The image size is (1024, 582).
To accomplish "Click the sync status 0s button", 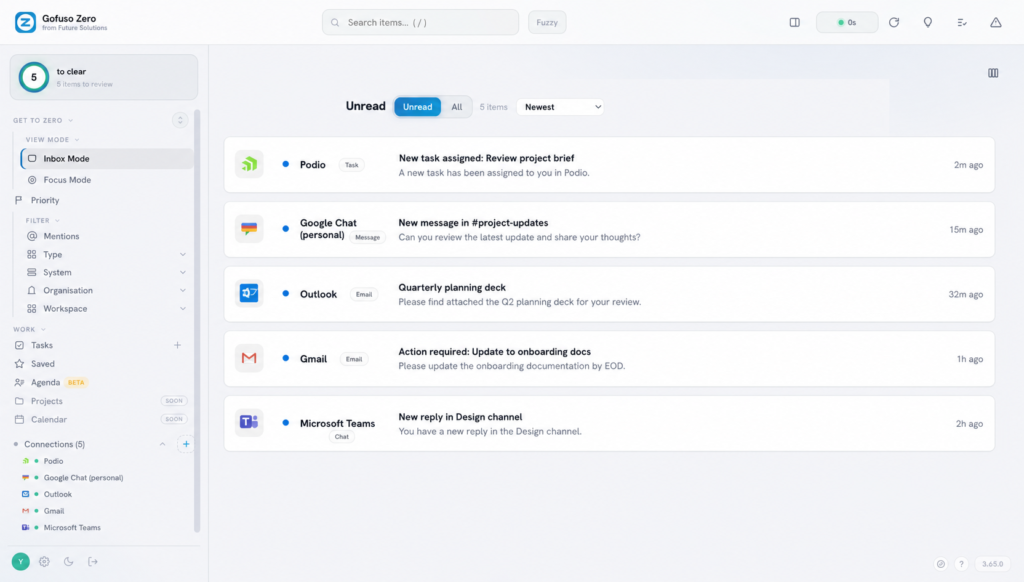I will tap(847, 22).
